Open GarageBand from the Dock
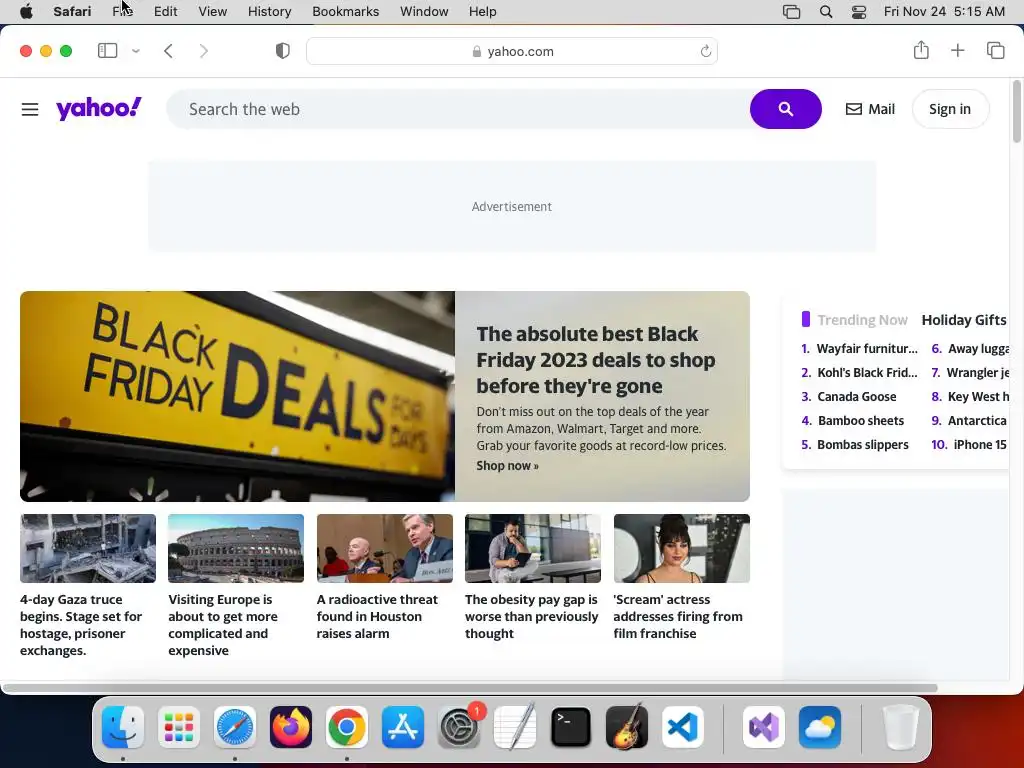Viewport: 1024px width, 768px height. click(627, 727)
